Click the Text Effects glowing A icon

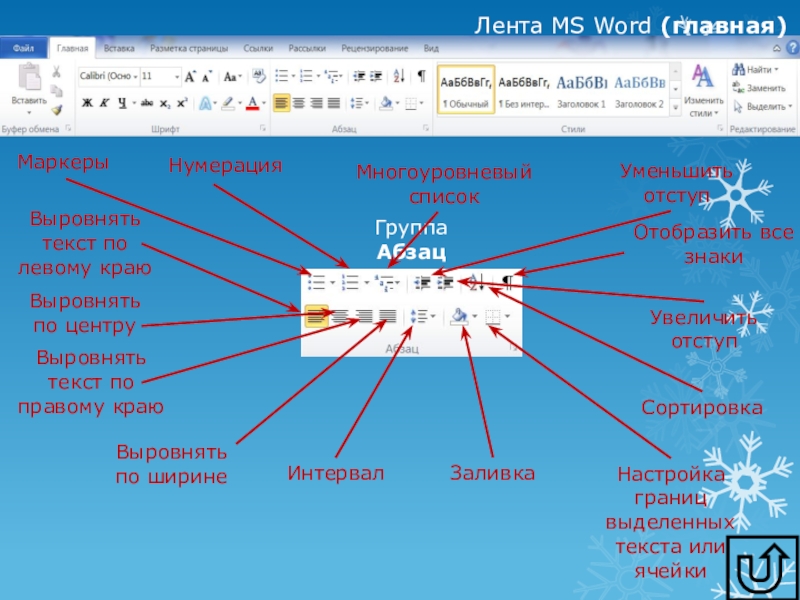205,104
